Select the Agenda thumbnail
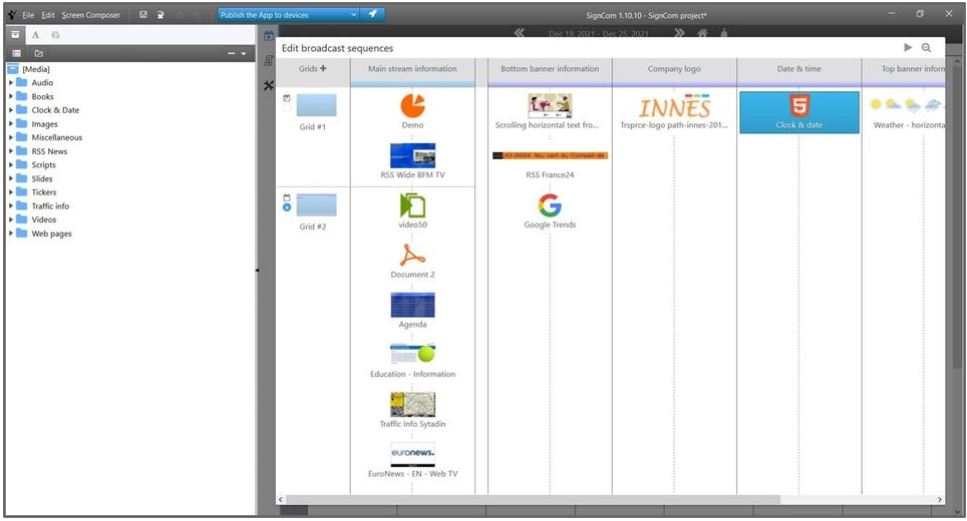The image size is (967, 521). click(x=413, y=305)
